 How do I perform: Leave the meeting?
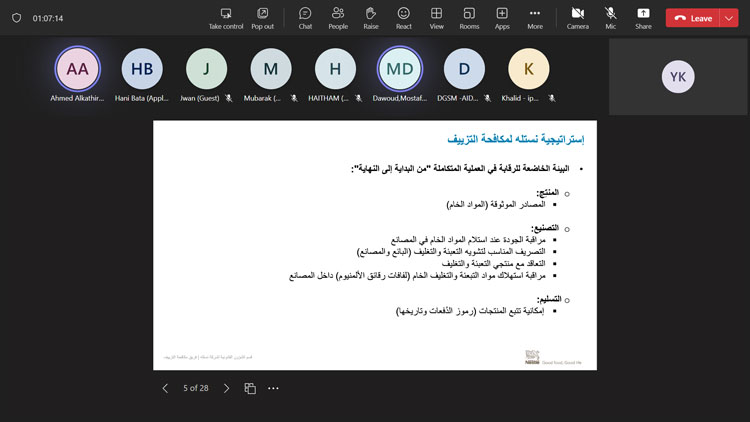[693, 18]
